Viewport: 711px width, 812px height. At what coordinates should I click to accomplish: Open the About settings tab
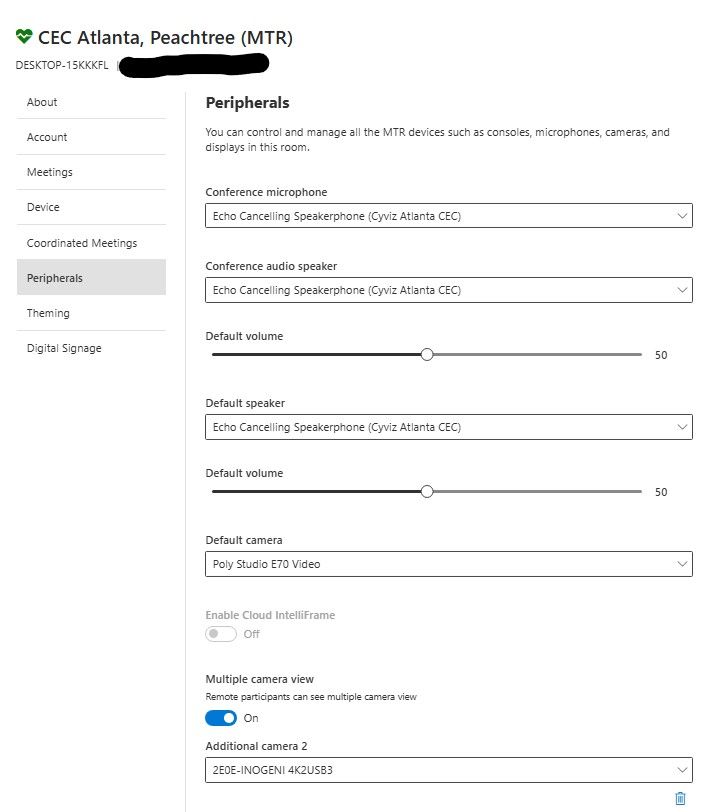coord(42,102)
